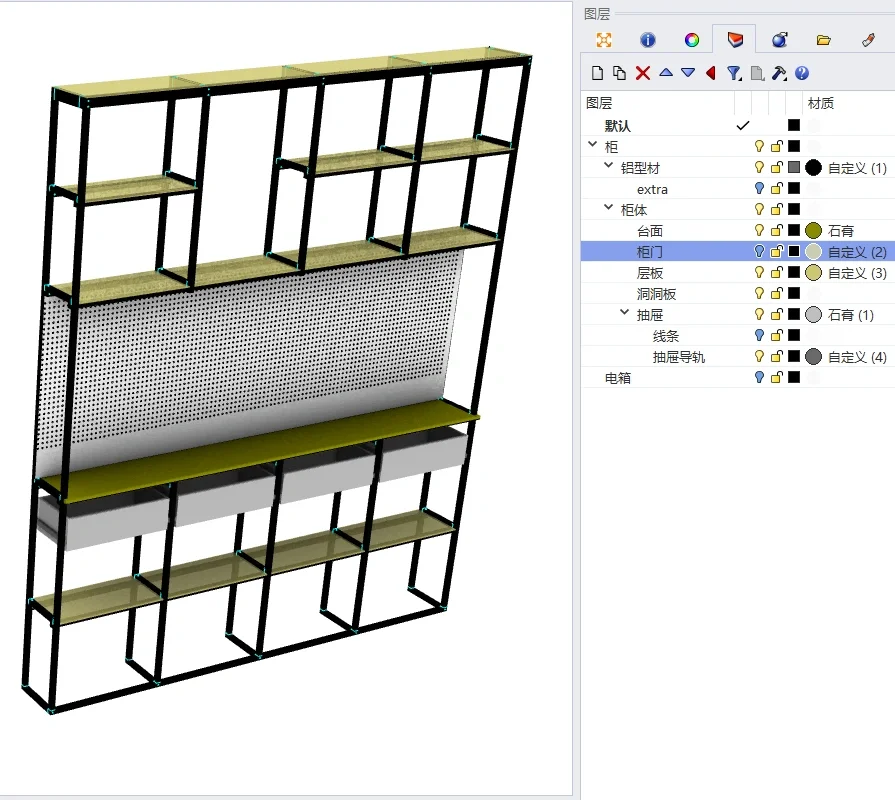Collapse the 铝型材 layer group
This screenshot has width=895, height=800.
[x=608, y=165]
